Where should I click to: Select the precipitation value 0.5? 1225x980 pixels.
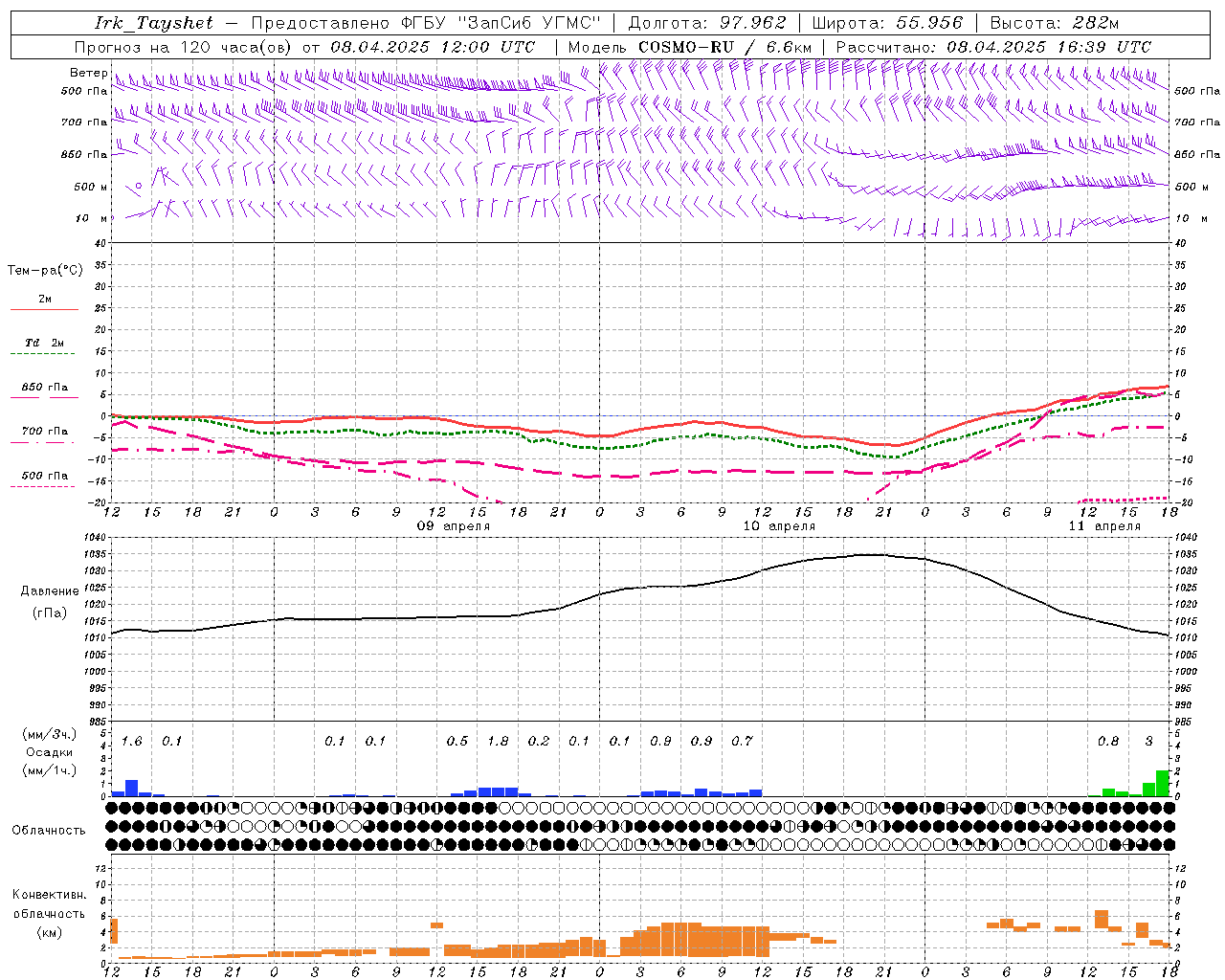(457, 742)
